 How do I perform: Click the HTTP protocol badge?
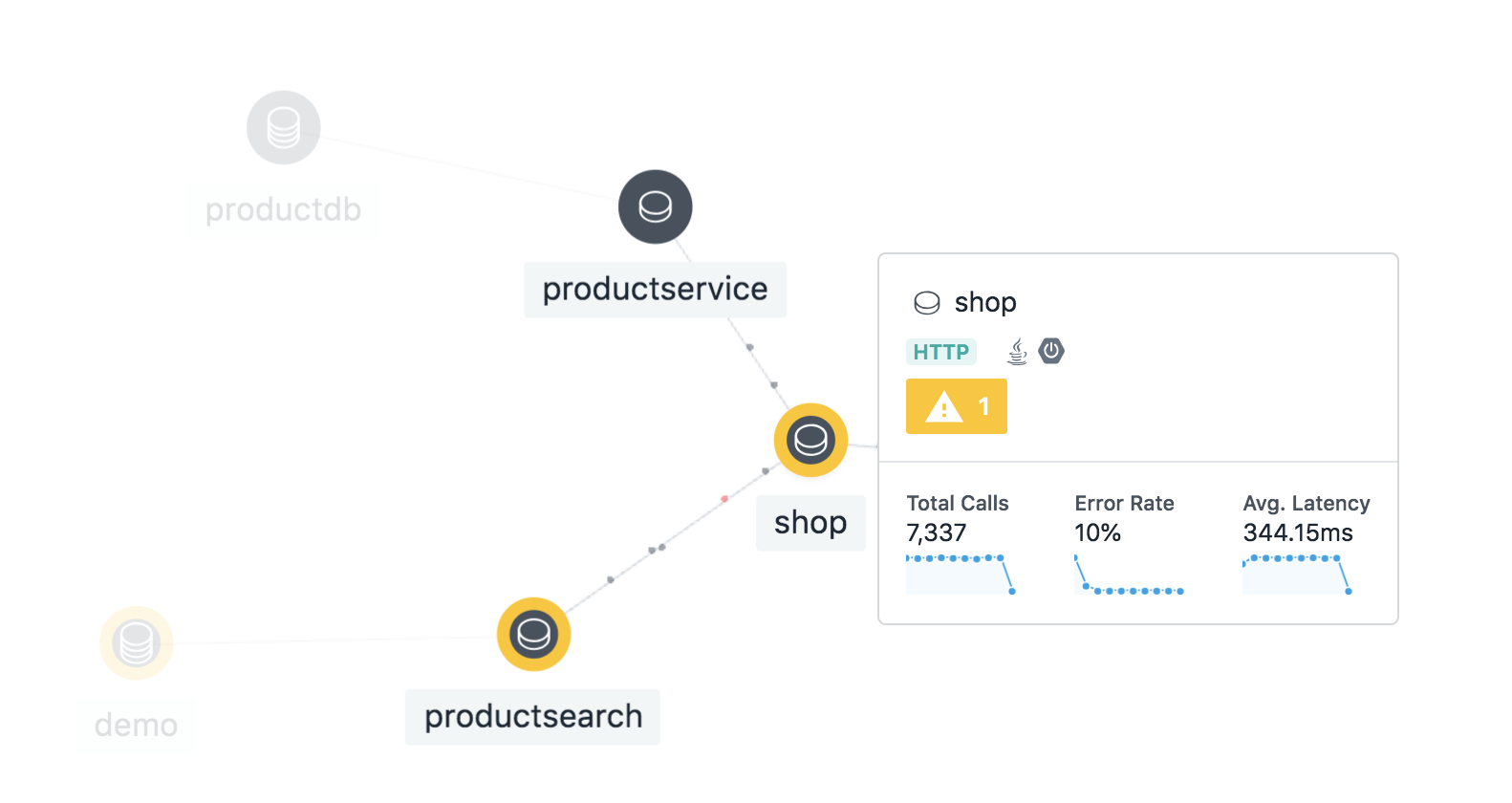(x=940, y=352)
